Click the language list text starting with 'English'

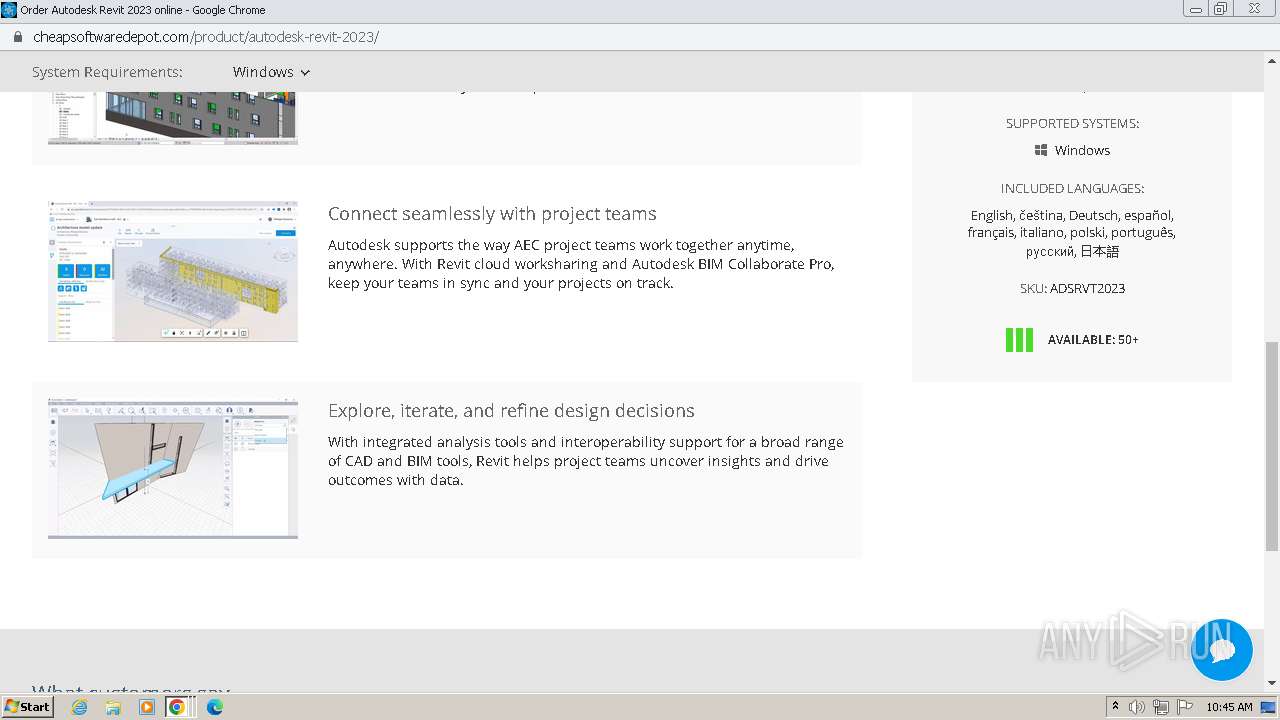(x=1072, y=233)
